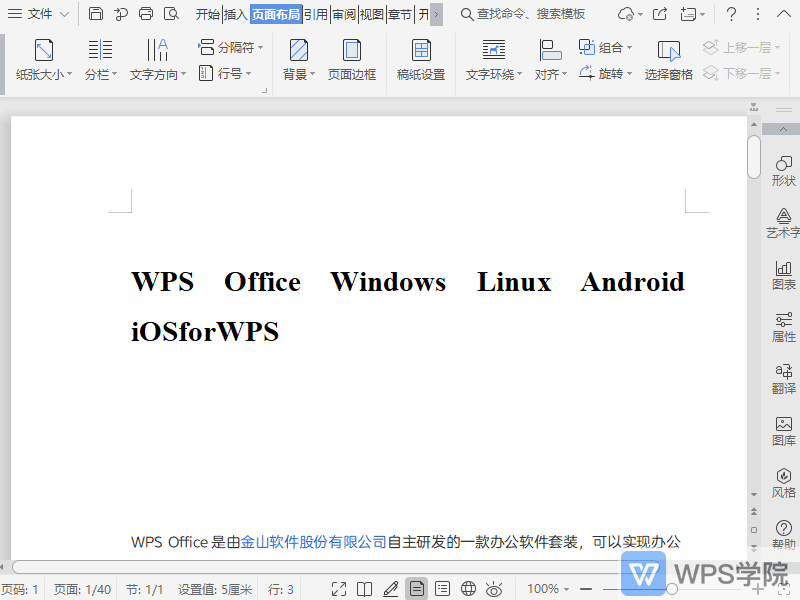
Task: Click the share document icon
Action: (x=660, y=14)
